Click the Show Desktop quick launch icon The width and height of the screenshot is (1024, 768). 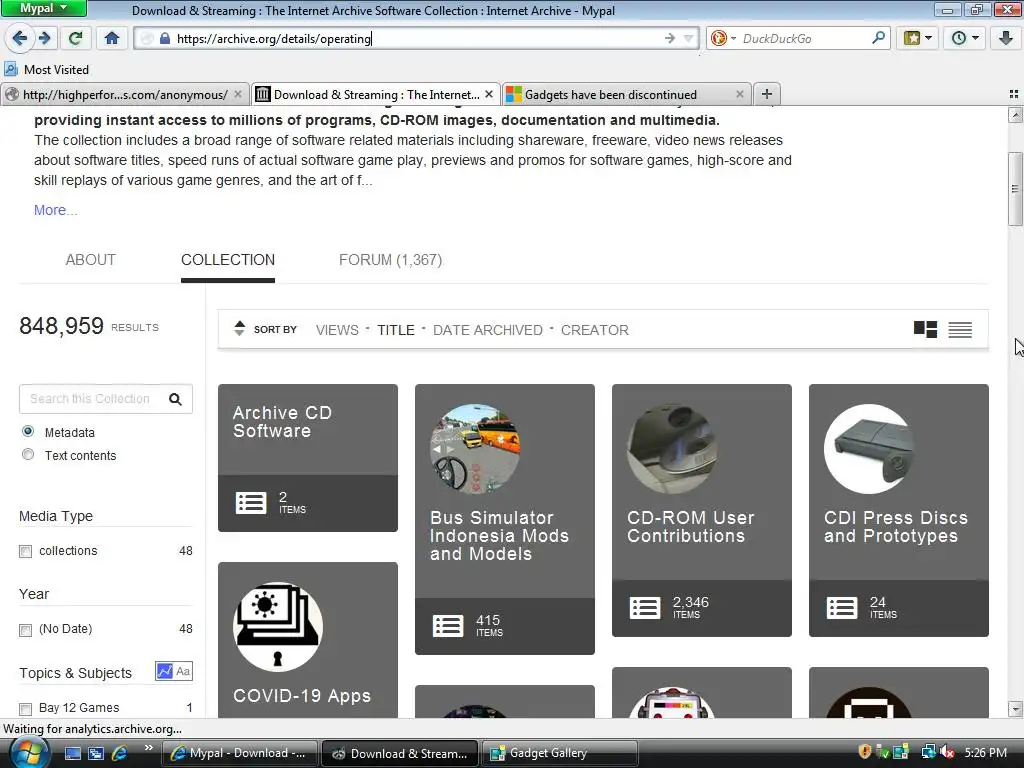[72, 753]
